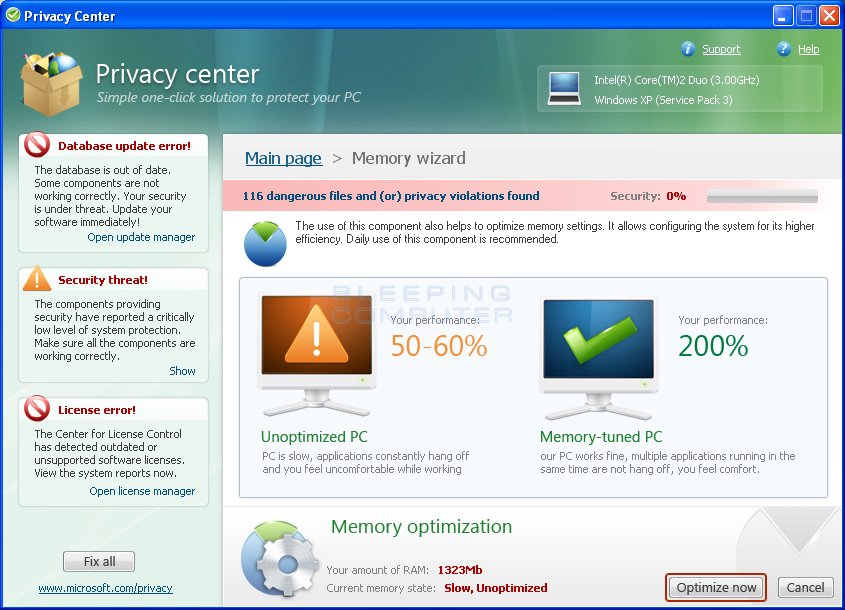Click the shield icon in the title bar

pyautogui.click(x=13, y=15)
